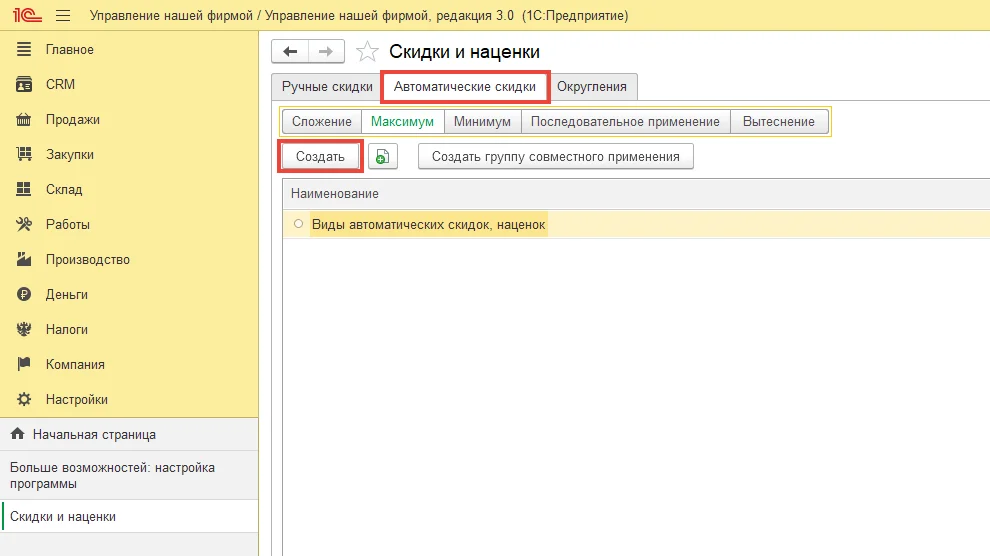The width and height of the screenshot is (990, 556).
Task: Open Закупки menu label
Action: 69,155
